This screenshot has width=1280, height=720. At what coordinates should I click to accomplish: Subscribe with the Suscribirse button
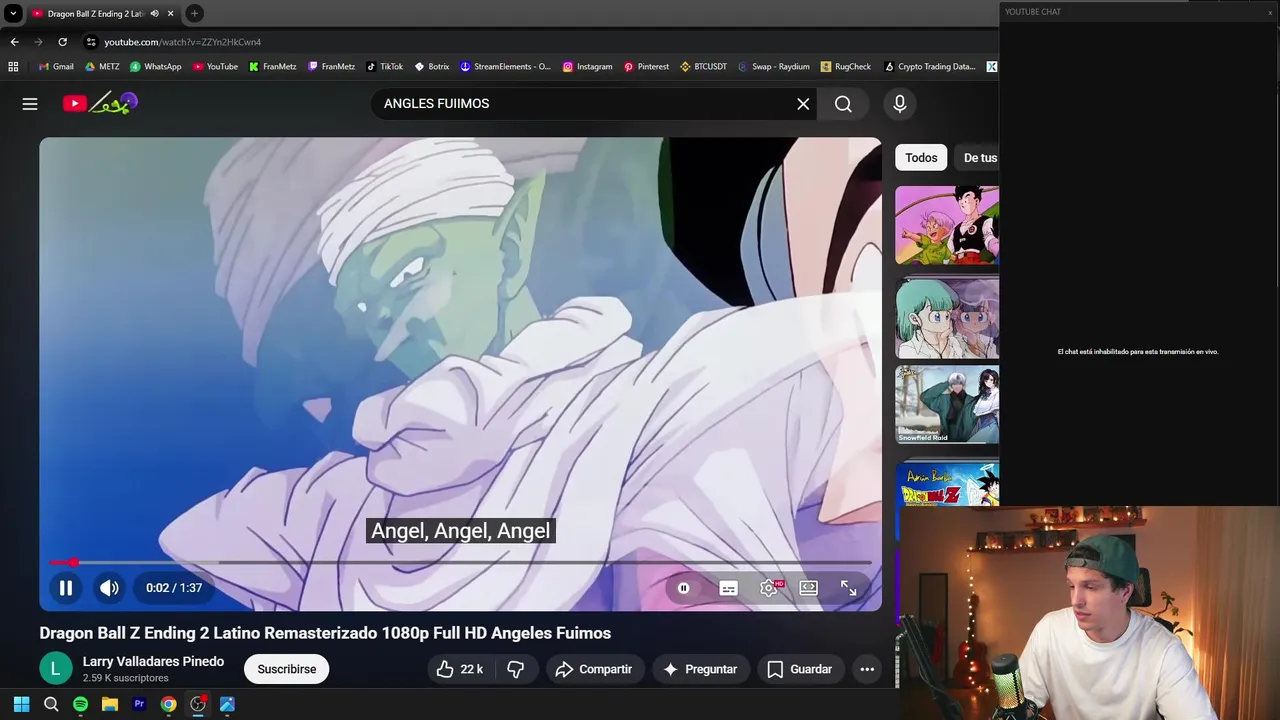[x=287, y=669]
